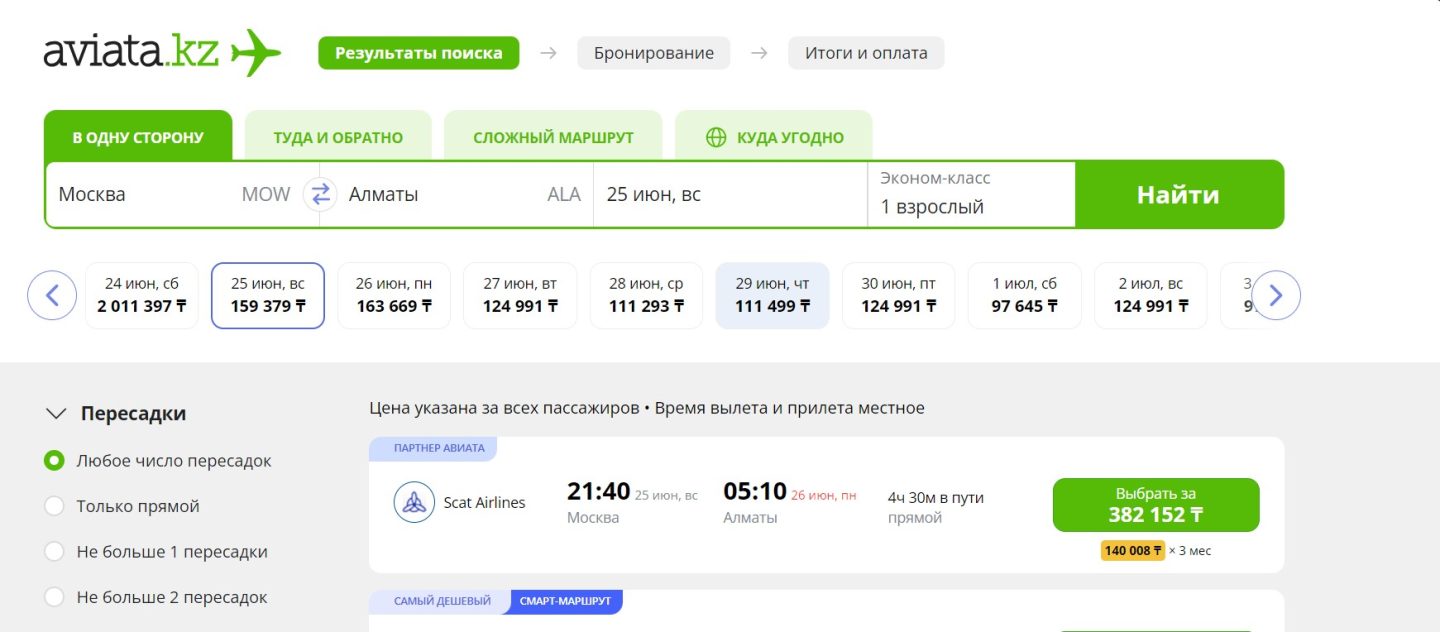The height and width of the screenshot is (632, 1440).
Task: Open the Сложный маршрут tab
Action: (x=553, y=138)
